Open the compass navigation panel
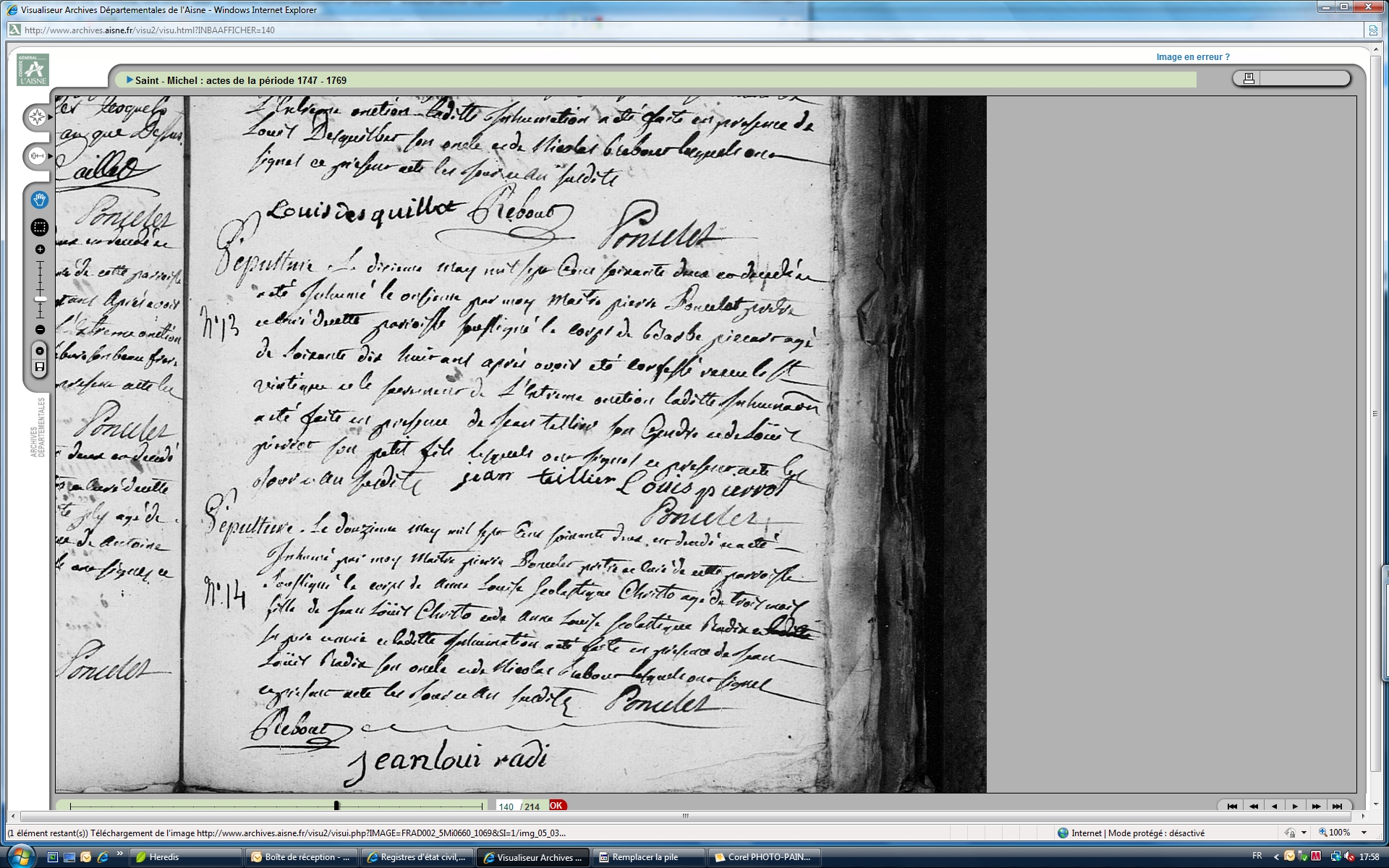The width and height of the screenshot is (1389, 868). 38,117
